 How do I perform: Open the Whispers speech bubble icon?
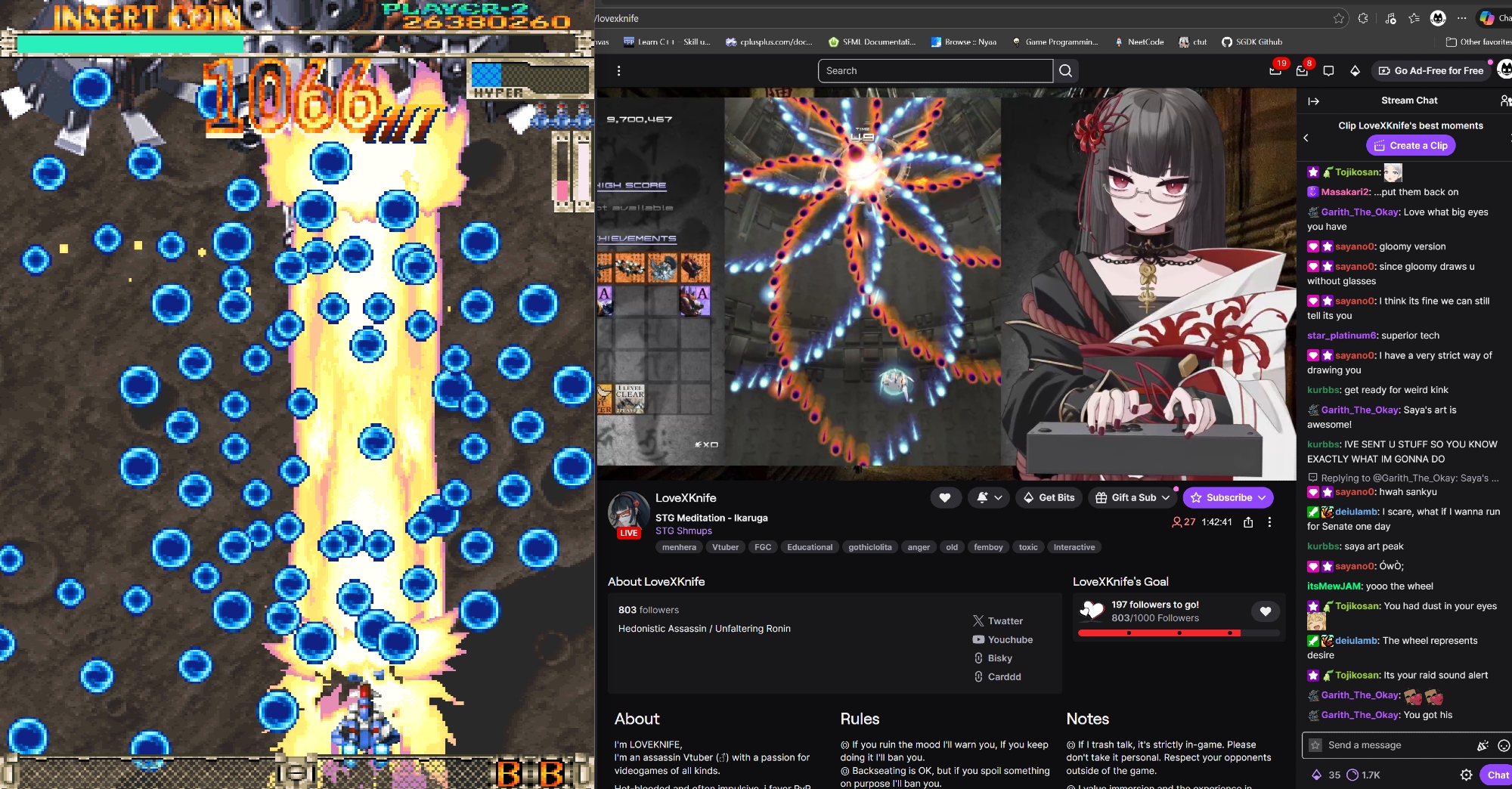tap(1328, 70)
